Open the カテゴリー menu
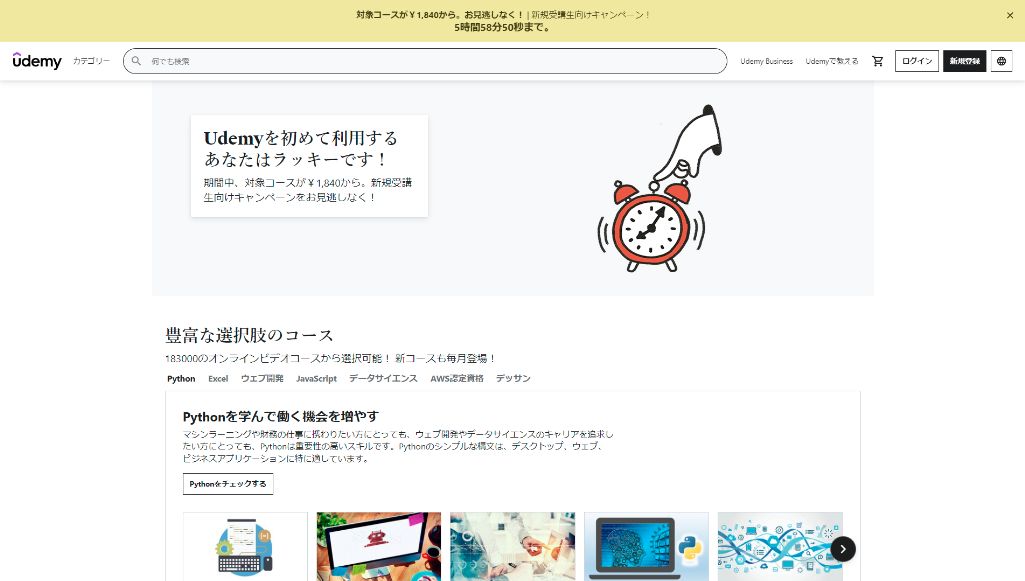Screen dimensions: 1025x581 [x=92, y=61]
